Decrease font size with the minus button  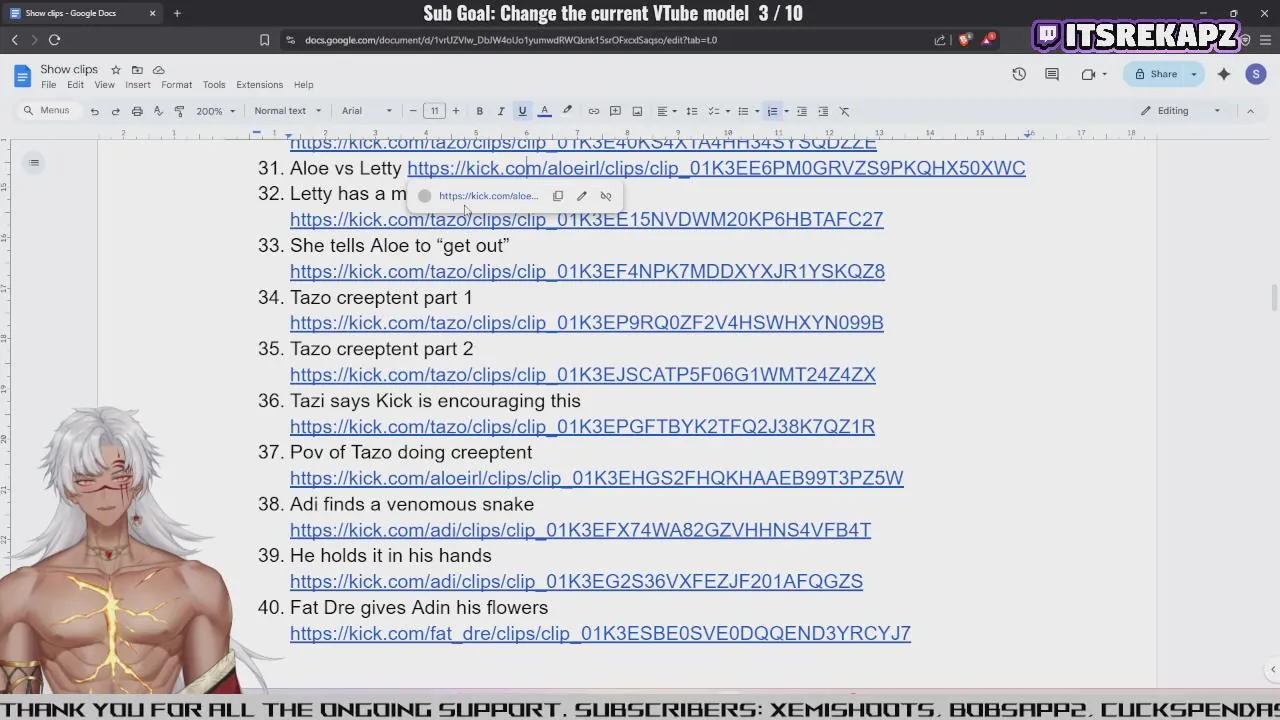[x=413, y=111]
